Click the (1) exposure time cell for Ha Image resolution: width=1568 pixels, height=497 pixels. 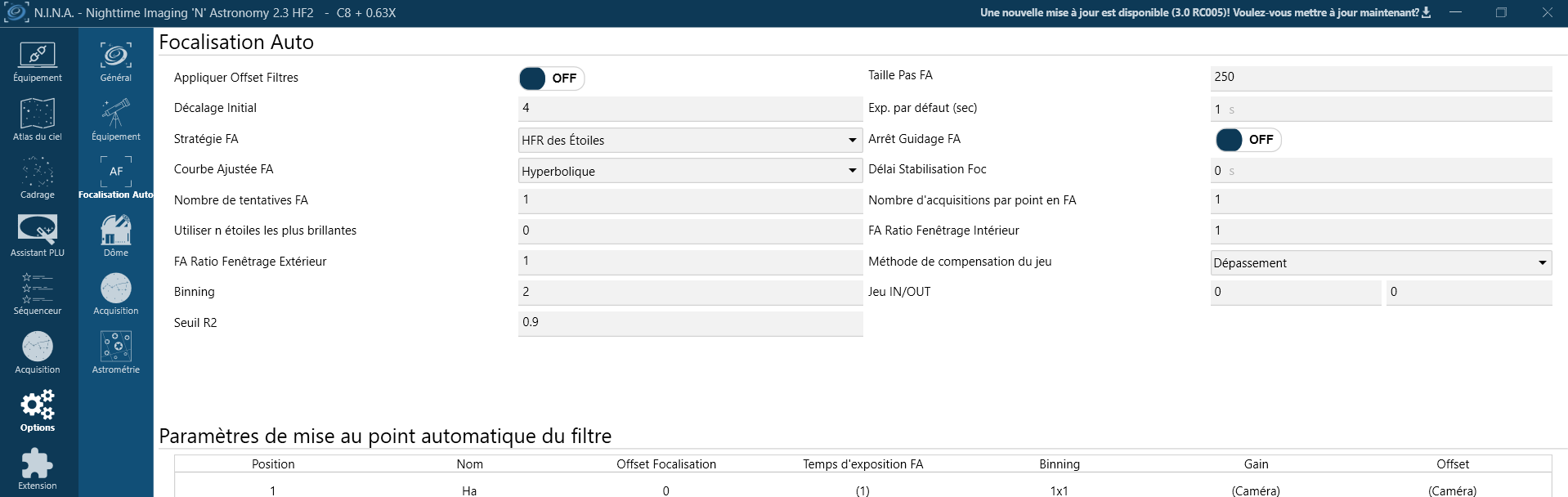(x=862, y=490)
